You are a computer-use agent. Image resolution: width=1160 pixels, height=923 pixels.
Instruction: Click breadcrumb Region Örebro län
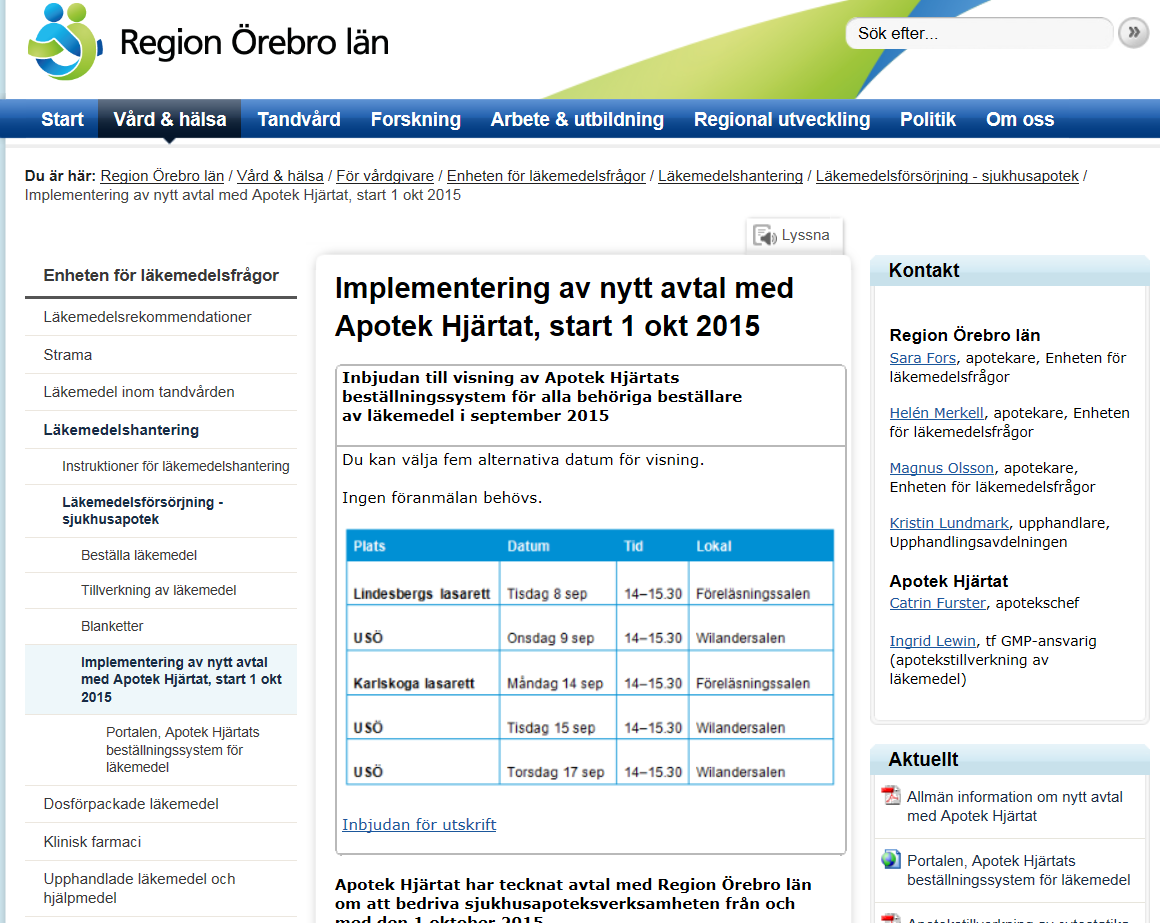[162, 176]
